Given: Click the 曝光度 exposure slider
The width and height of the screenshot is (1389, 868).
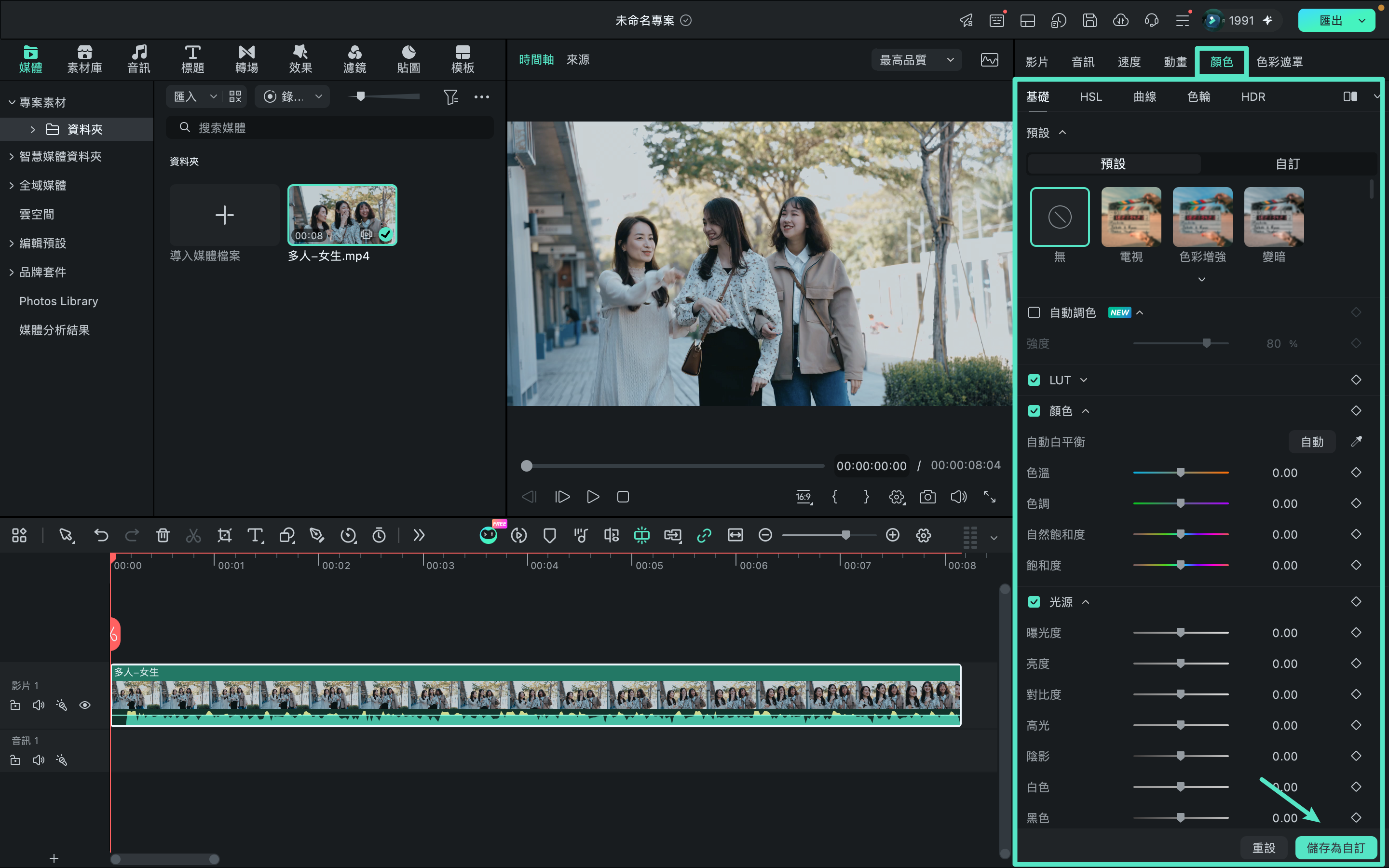Looking at the screenshot, I should coord(1181,633).
